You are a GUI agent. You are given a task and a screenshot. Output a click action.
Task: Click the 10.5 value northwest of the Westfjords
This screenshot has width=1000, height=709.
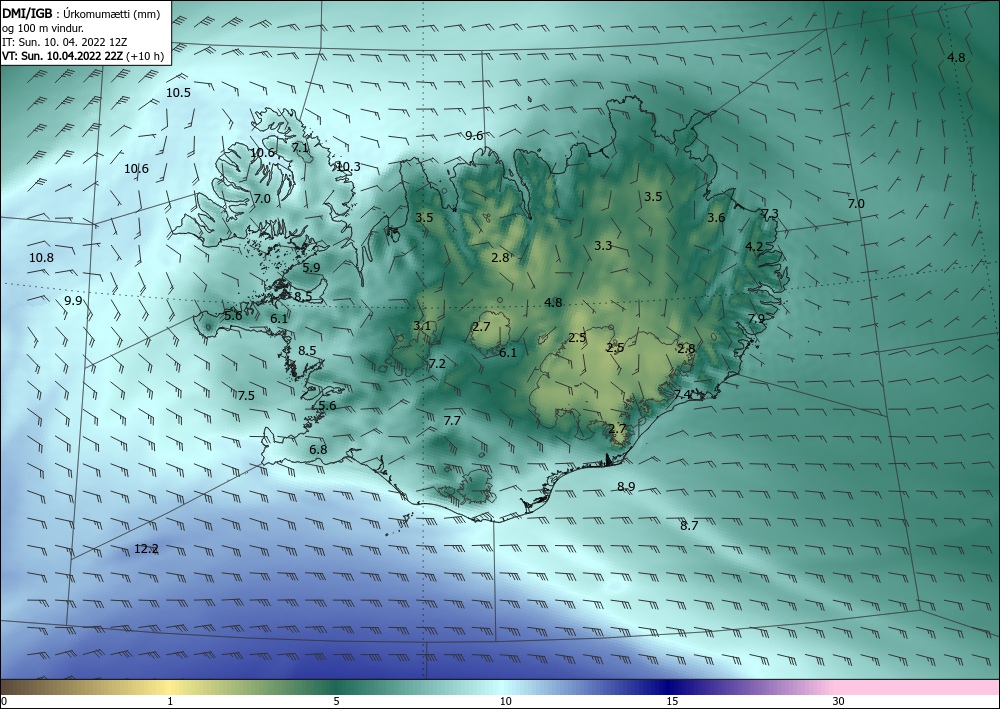(x=179, y=92)
